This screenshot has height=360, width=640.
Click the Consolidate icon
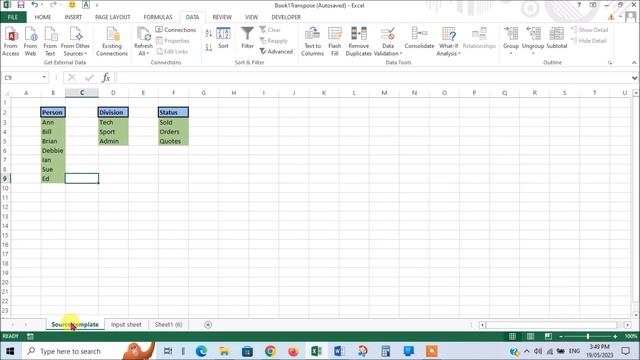(419, 38)
